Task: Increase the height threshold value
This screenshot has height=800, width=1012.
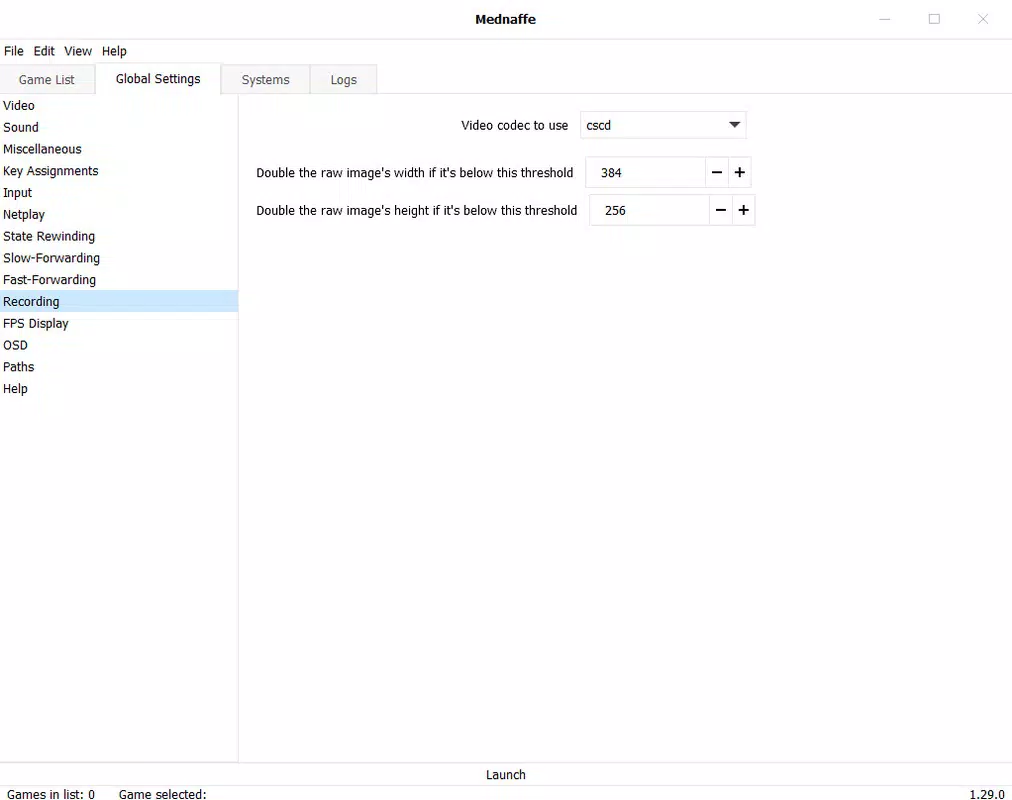Action: click(x=744, y=210)
